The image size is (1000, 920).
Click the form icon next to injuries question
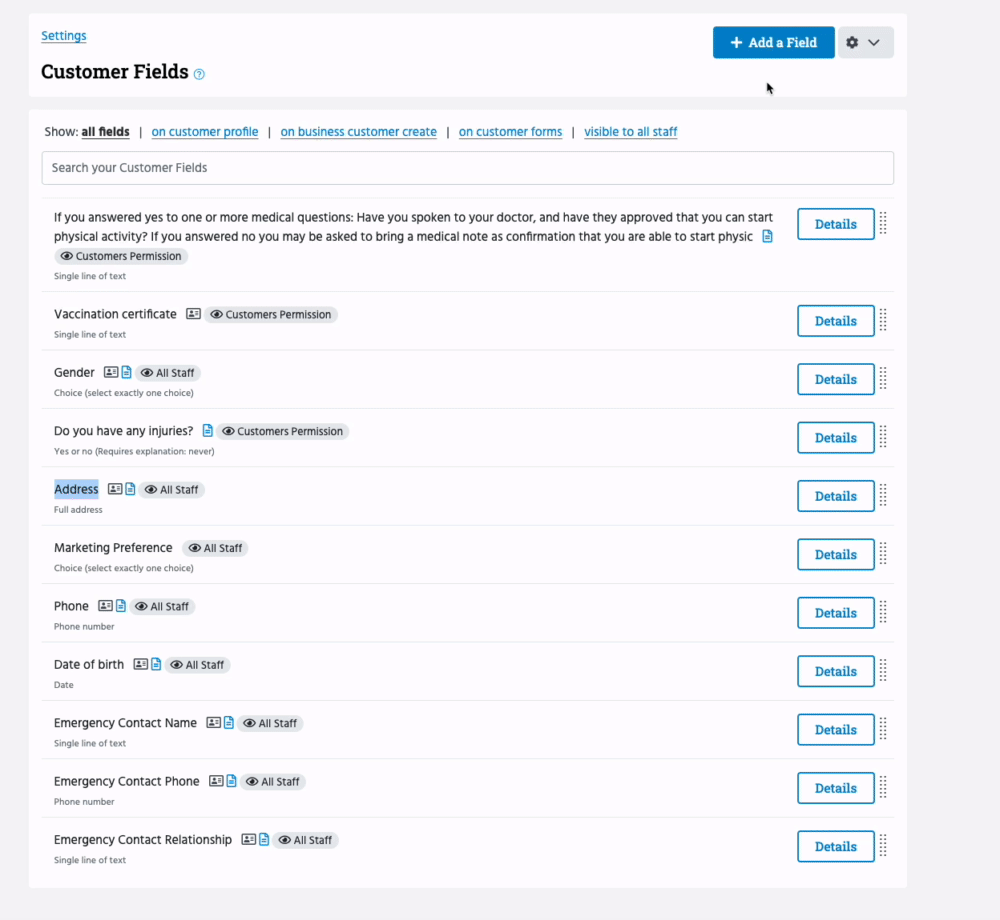pos(208,431)
